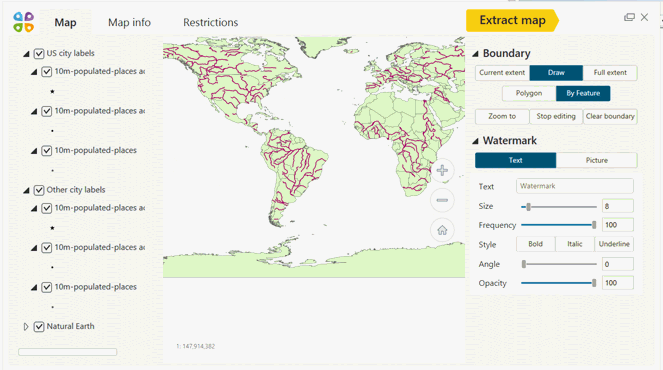The image size is (663, 370).
Task: Toggle Underline watermark style
Action: [x=614, y=244]
